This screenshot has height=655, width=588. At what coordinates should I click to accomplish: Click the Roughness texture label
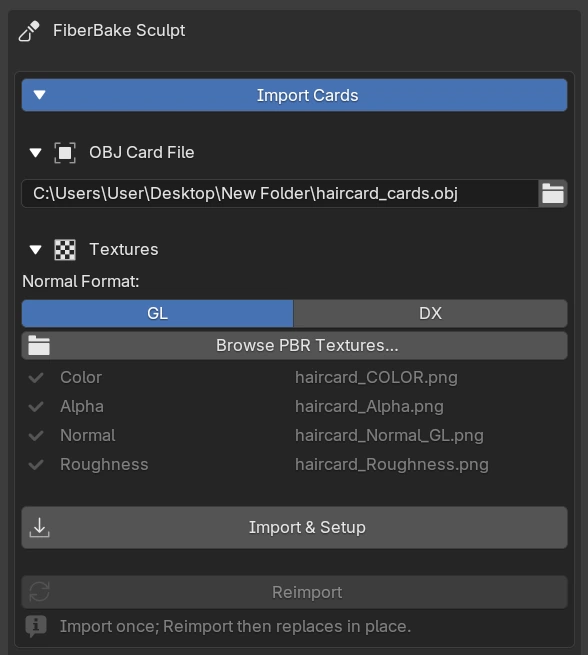click(104, 465)
